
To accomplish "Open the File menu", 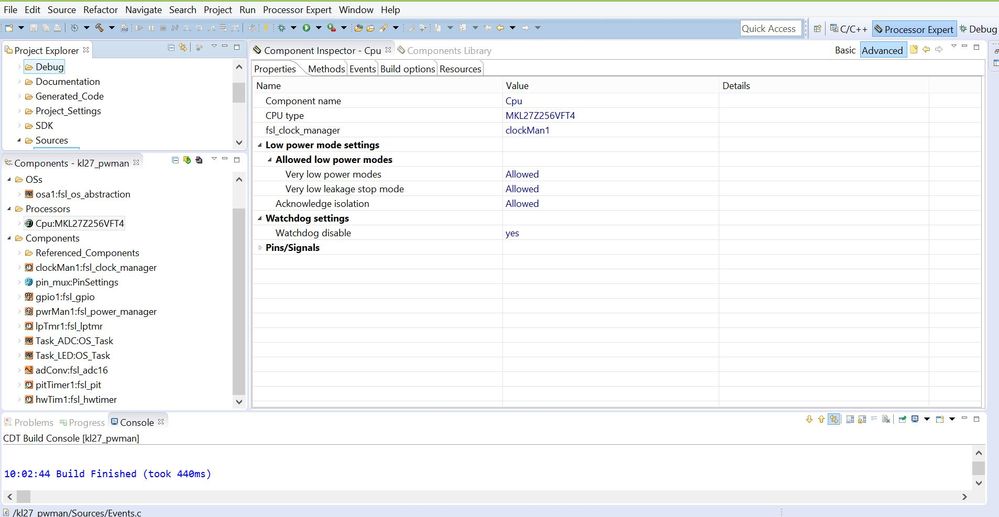I will point(10,10).
